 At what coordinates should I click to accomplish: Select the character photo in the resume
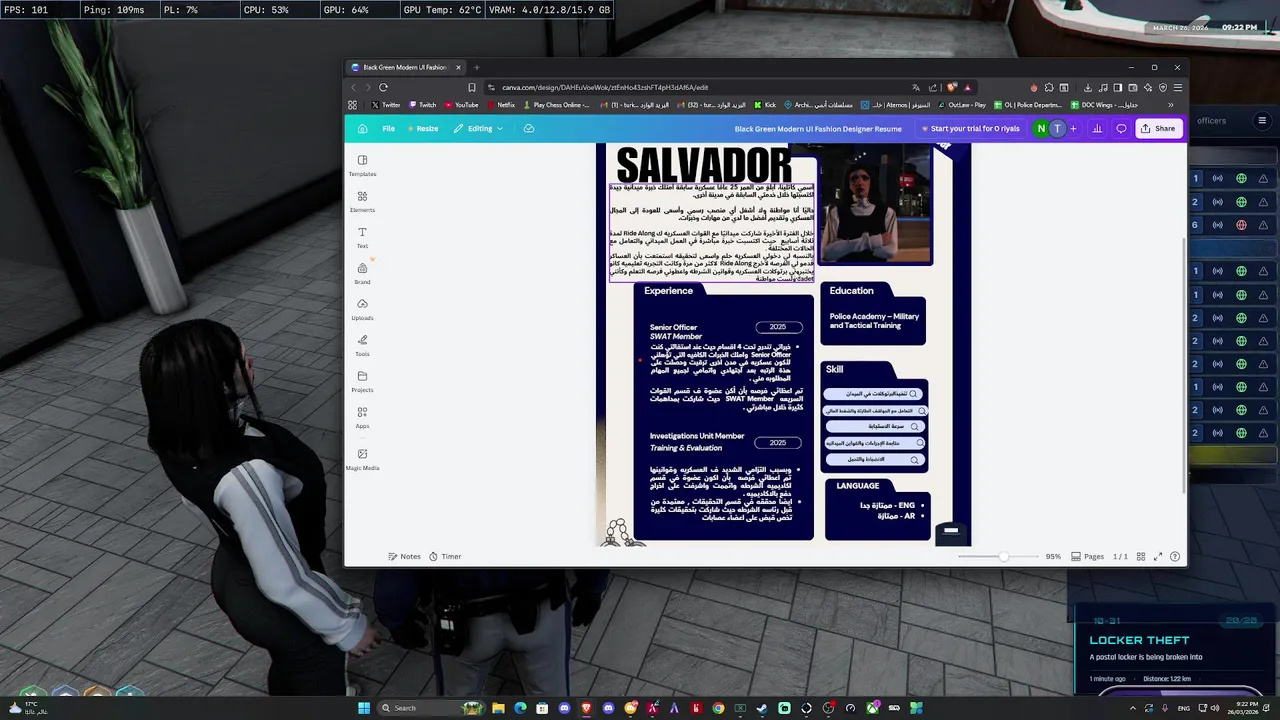875,205
